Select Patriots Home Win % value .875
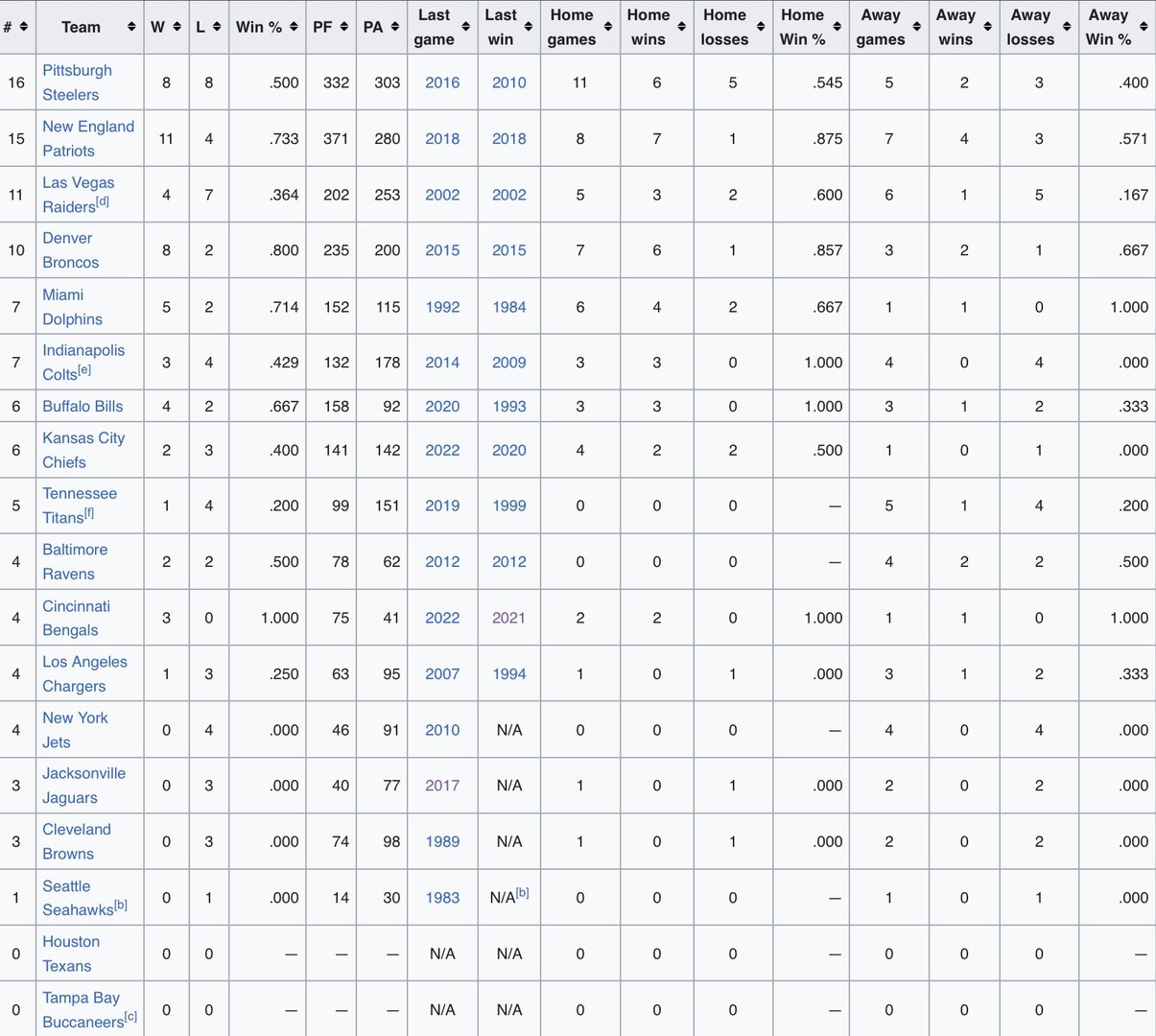Viewport: 1156px width, 1036px height. [x=827, y=138]
